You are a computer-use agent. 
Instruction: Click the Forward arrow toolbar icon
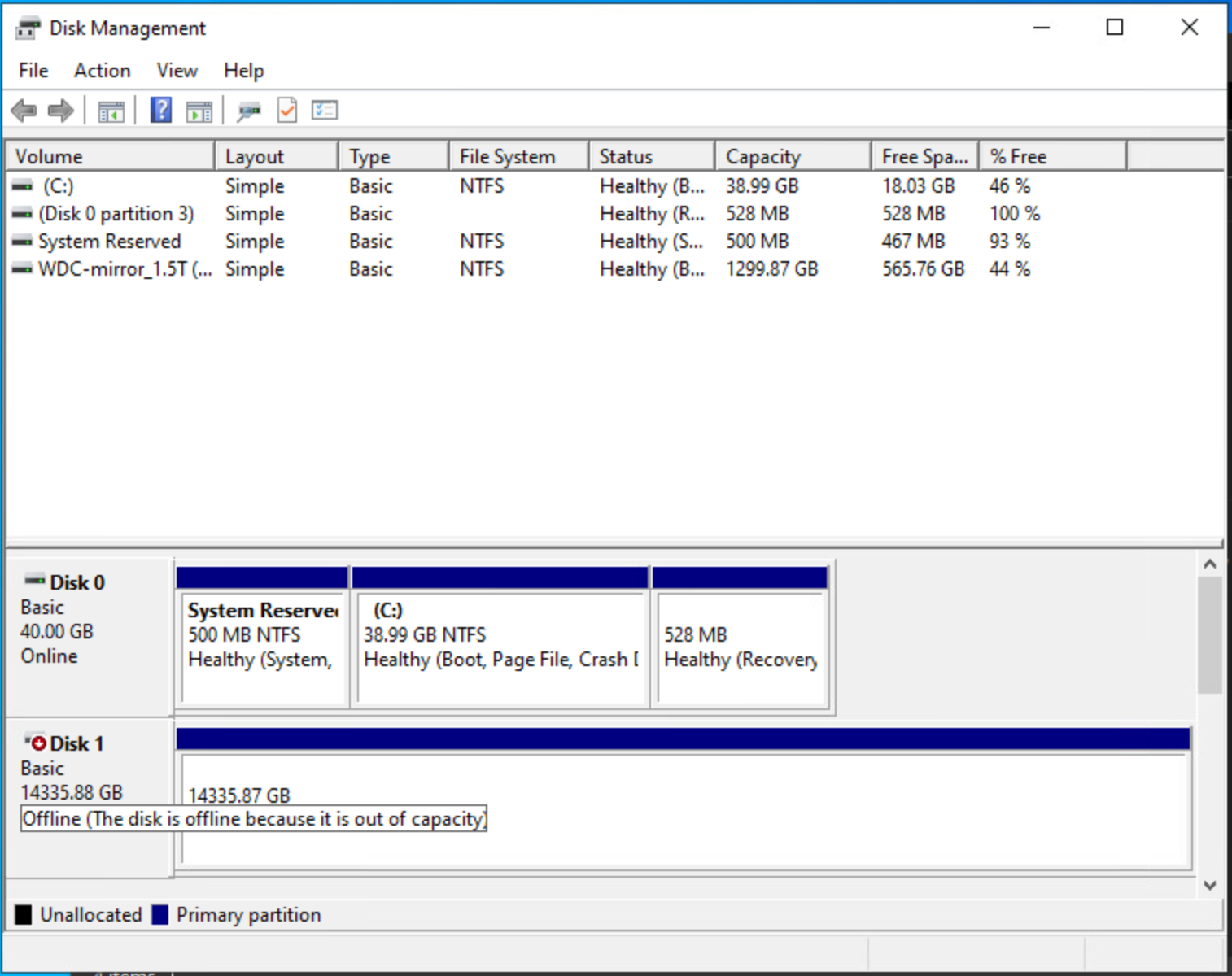coord(61,110)
